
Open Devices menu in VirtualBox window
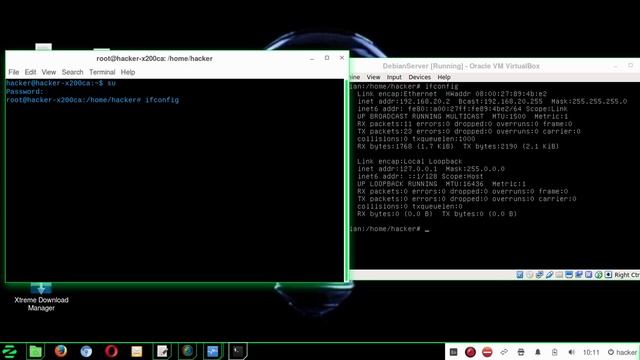coord(420,77)
